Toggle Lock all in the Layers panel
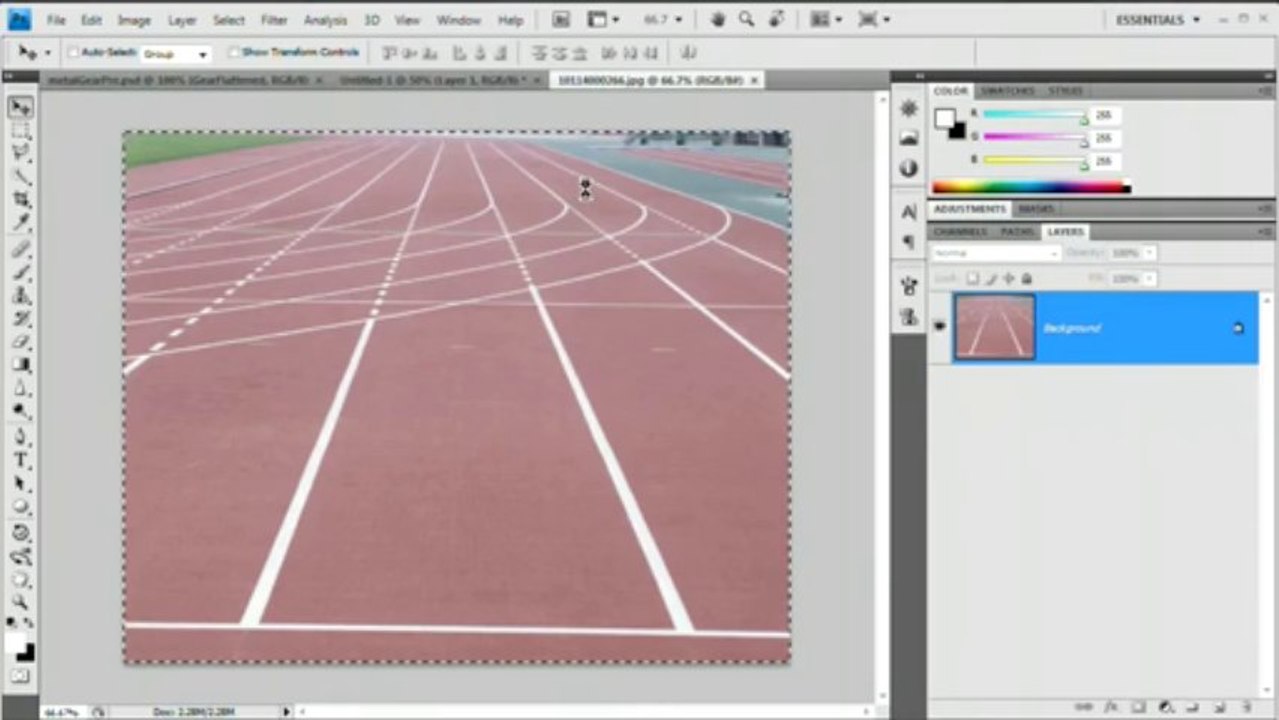The width and height of the screenshot is (1279, 720). 1026,279
